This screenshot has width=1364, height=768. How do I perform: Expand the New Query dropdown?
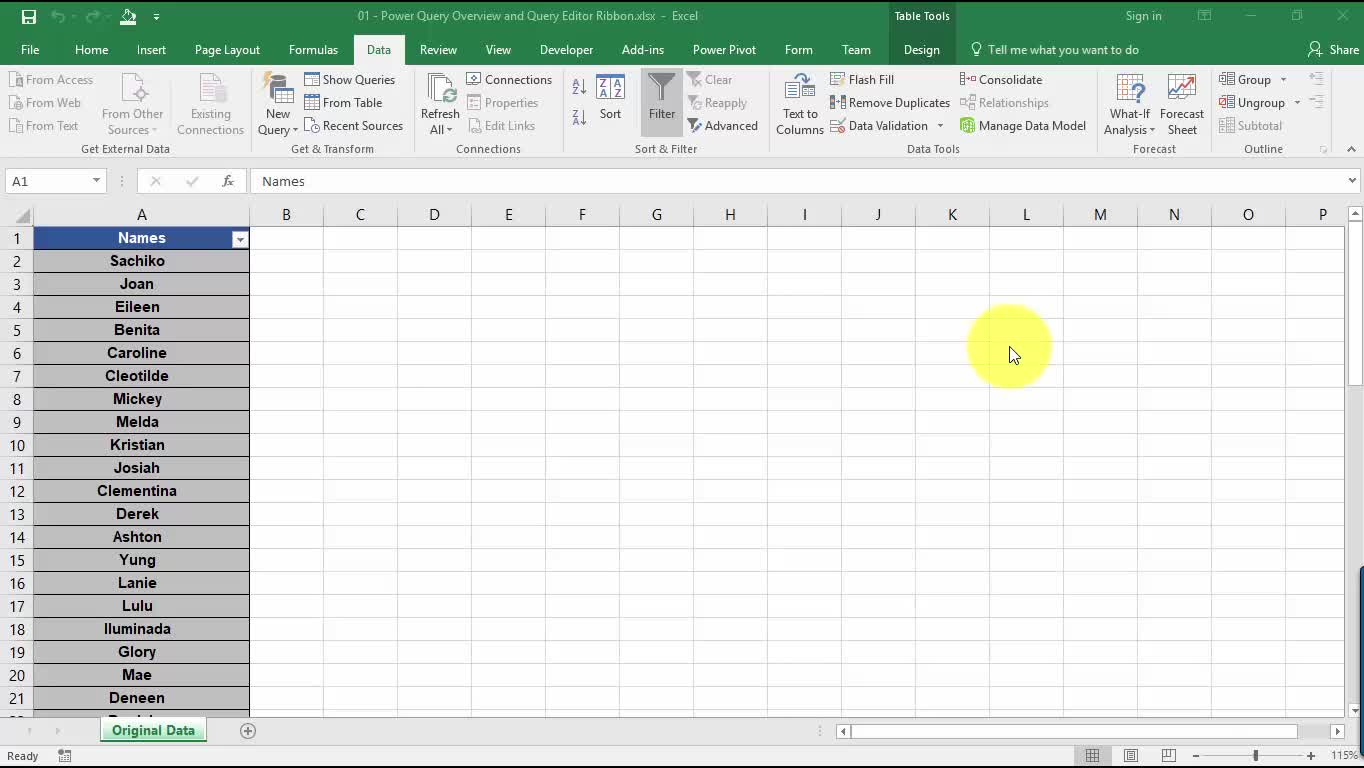pos(278,129)
